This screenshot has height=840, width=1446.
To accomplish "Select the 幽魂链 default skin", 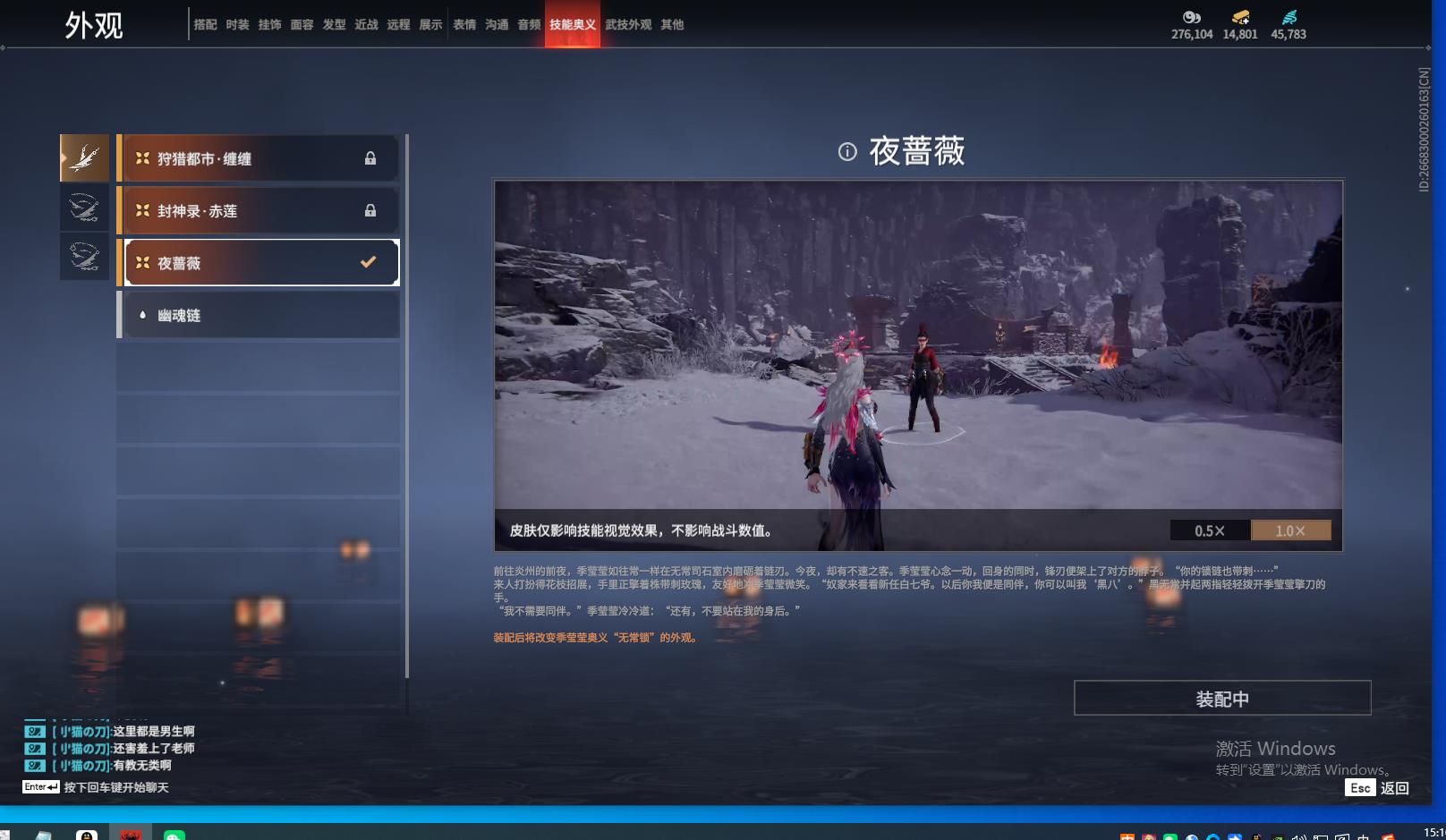I will point(259,315).
